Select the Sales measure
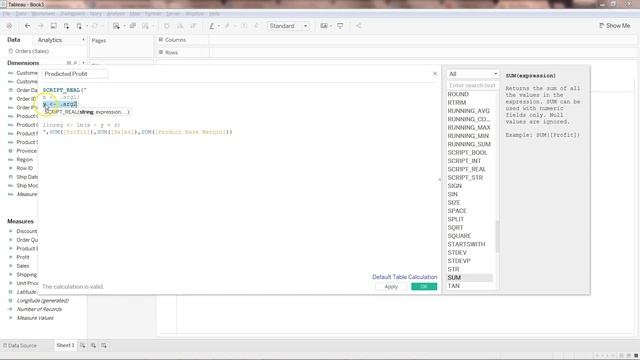This screenshot has height=360, width=640. tap(22, 266)
